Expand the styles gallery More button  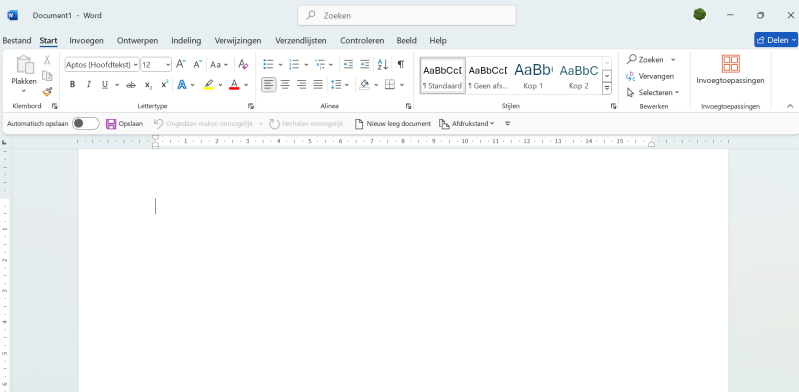point(607,88)
